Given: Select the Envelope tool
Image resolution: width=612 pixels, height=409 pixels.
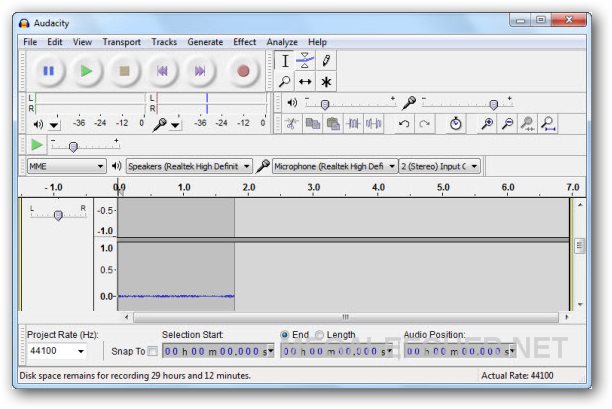Looking at the screenshot, I should 305,61.
